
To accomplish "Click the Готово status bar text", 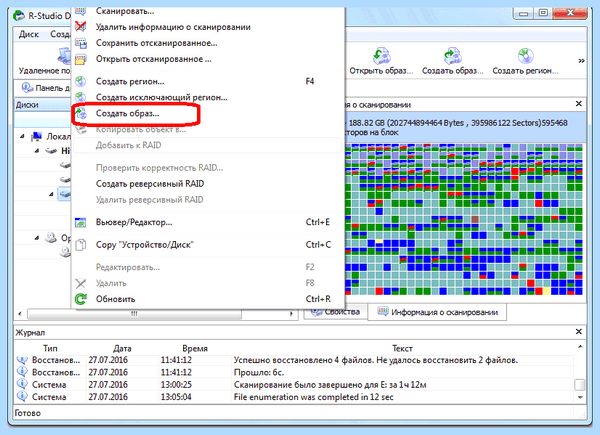I will point(28,413).
